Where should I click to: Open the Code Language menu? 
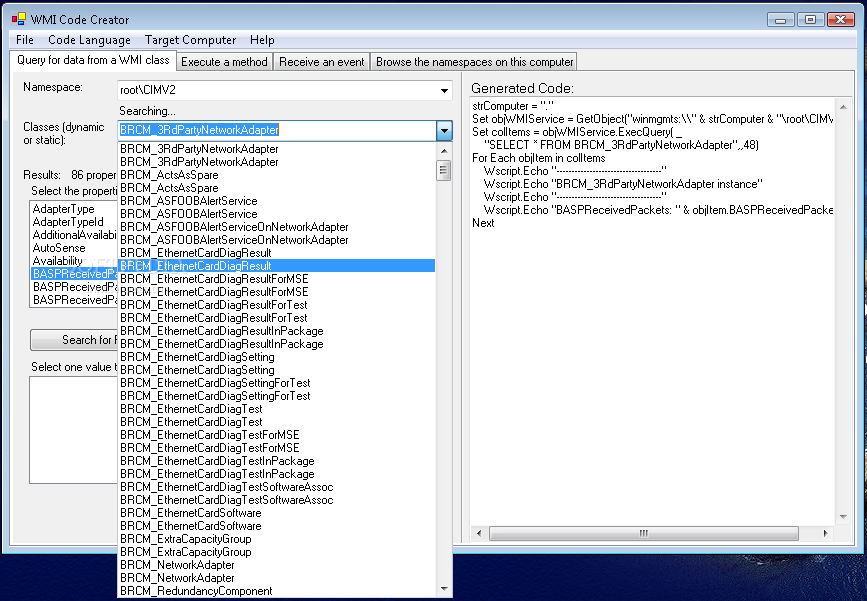pyautogui.click(x=89, y=40)
